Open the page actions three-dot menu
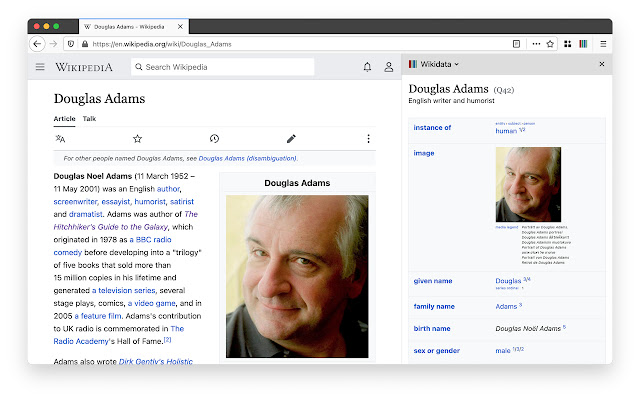The width and height of the screenshot is (640, 400). [x=536, y=44]
